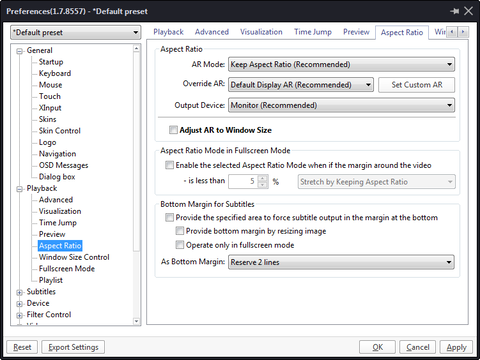Click the Set Custom AR button

[417, 85]
